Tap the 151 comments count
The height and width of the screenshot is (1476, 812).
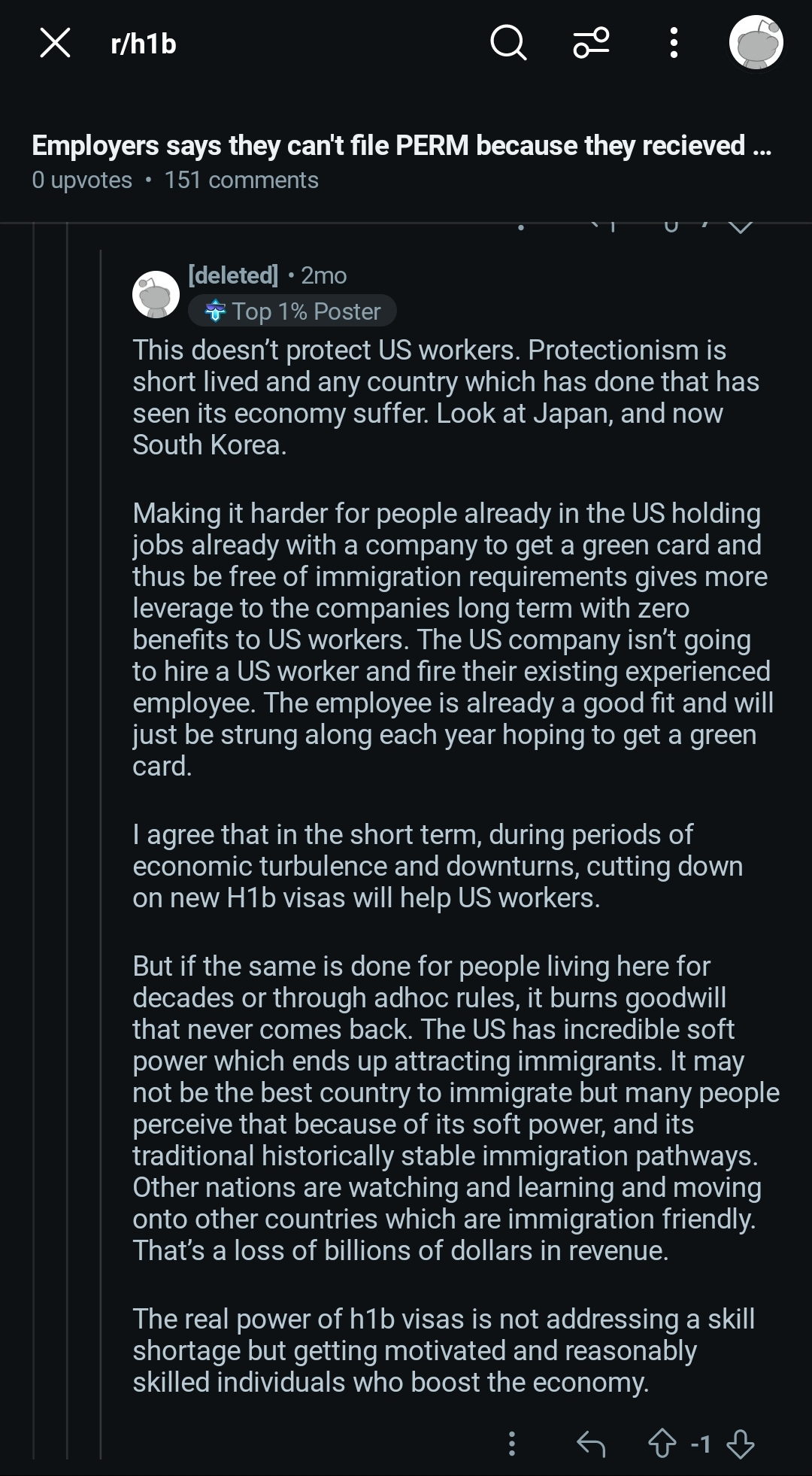click(241, 181)
